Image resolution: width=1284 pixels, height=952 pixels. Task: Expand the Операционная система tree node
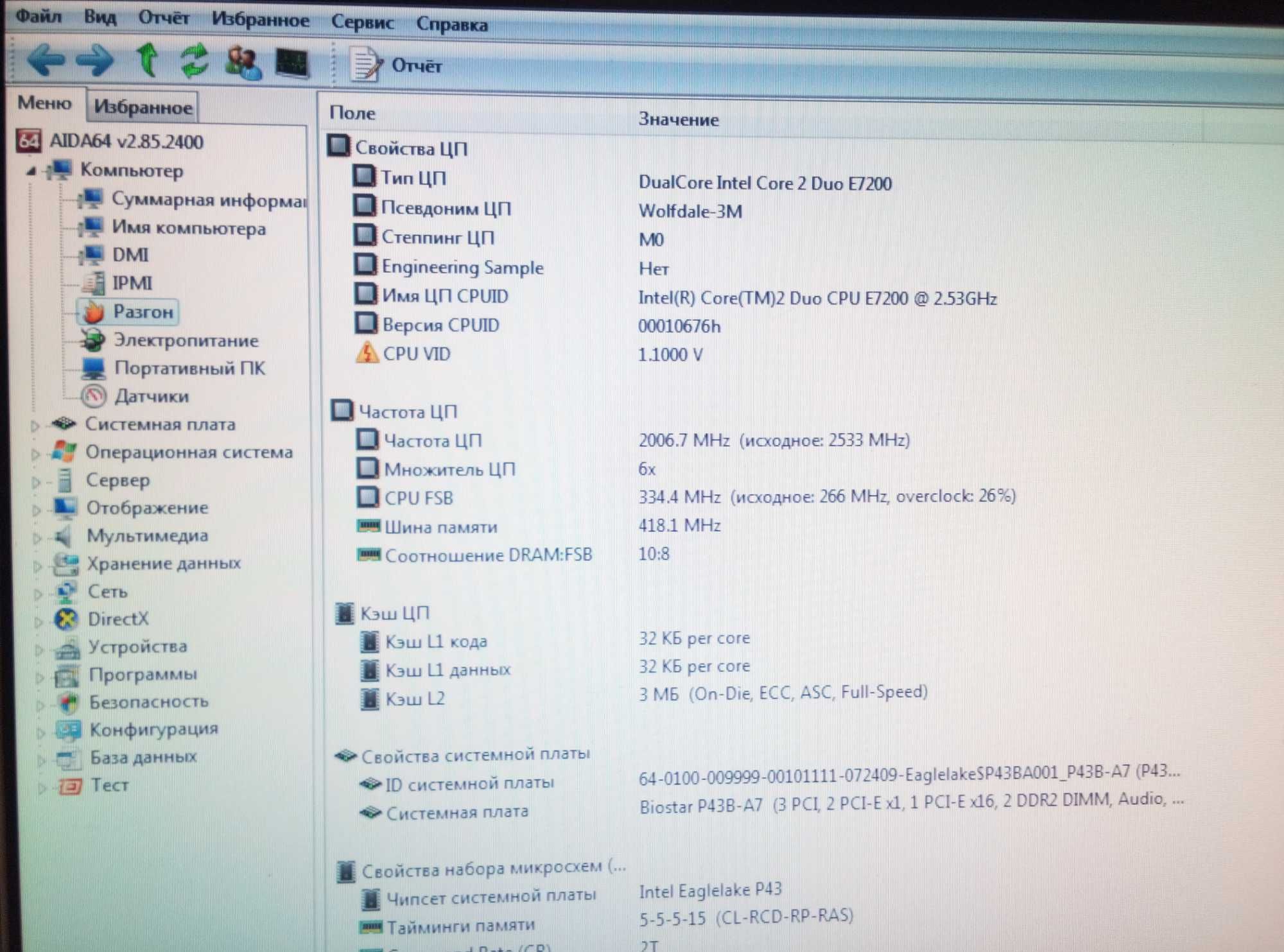point(36,453)
